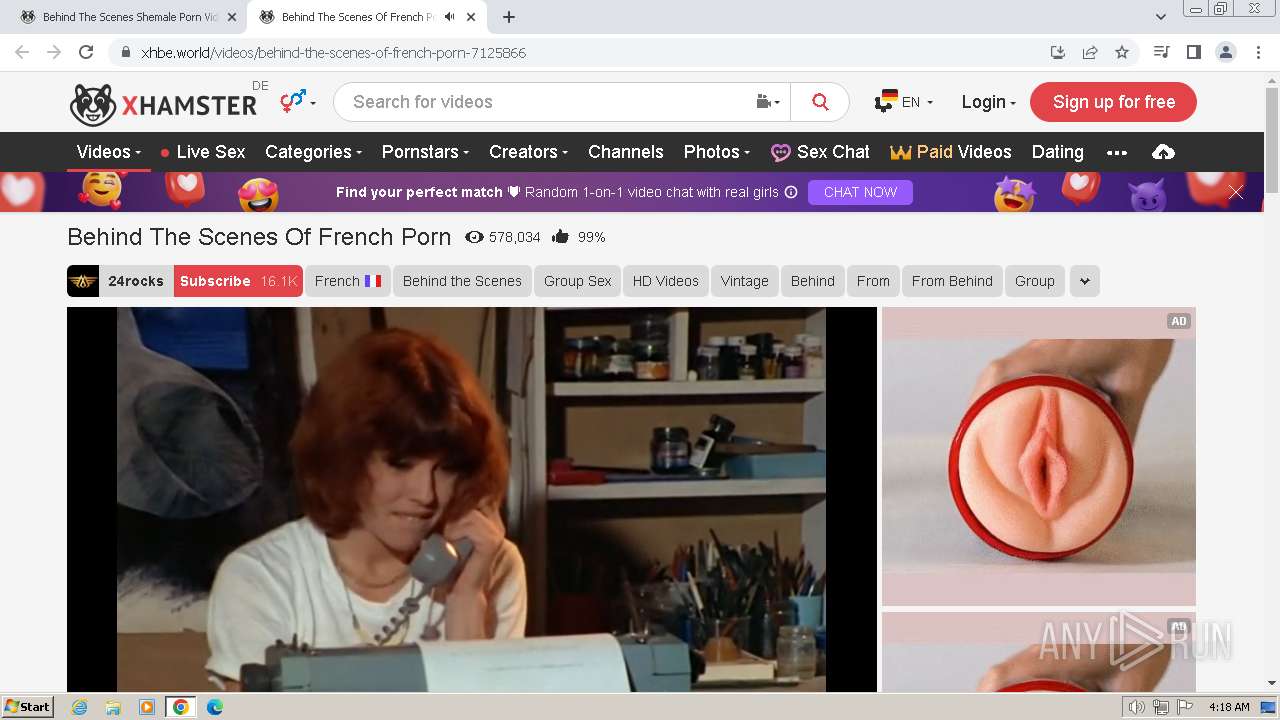Open a new browser tab
Viewport: 1280px width, 720px height.
coord(509,17)
